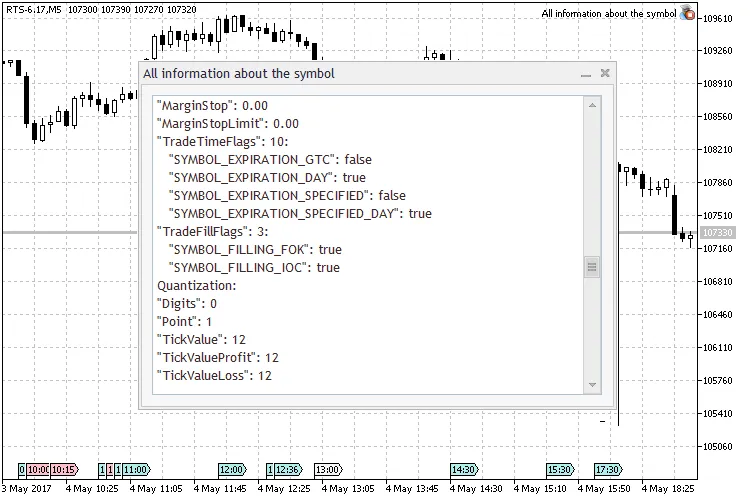The width and height of the screenshot is (750, 500).
Task: Click the "All information about the symbol" chart label
Action: coord(608,14)
